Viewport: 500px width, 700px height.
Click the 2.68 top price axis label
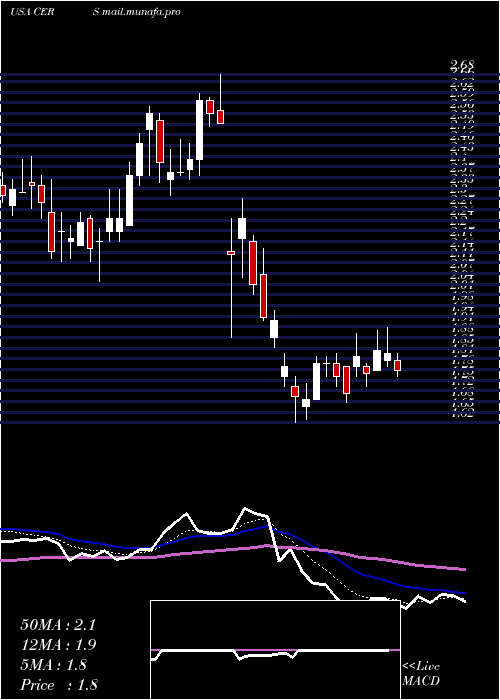tap(462, 66)
